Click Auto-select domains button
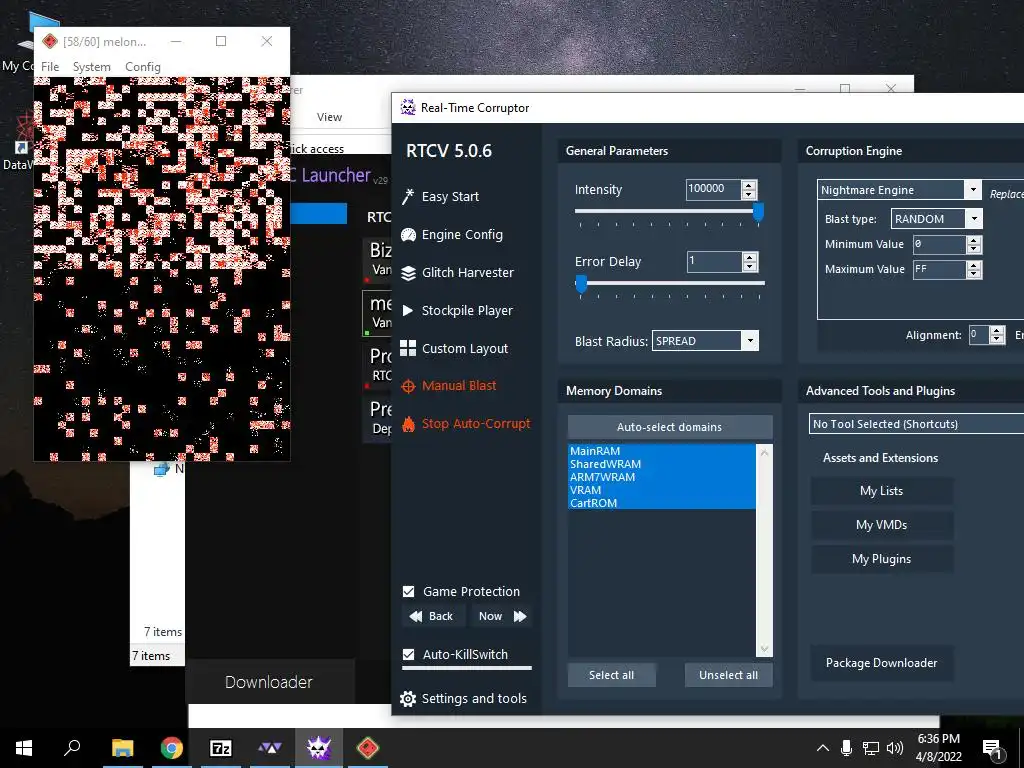The height and width of the screenshot is (768, 1024). 669,427
